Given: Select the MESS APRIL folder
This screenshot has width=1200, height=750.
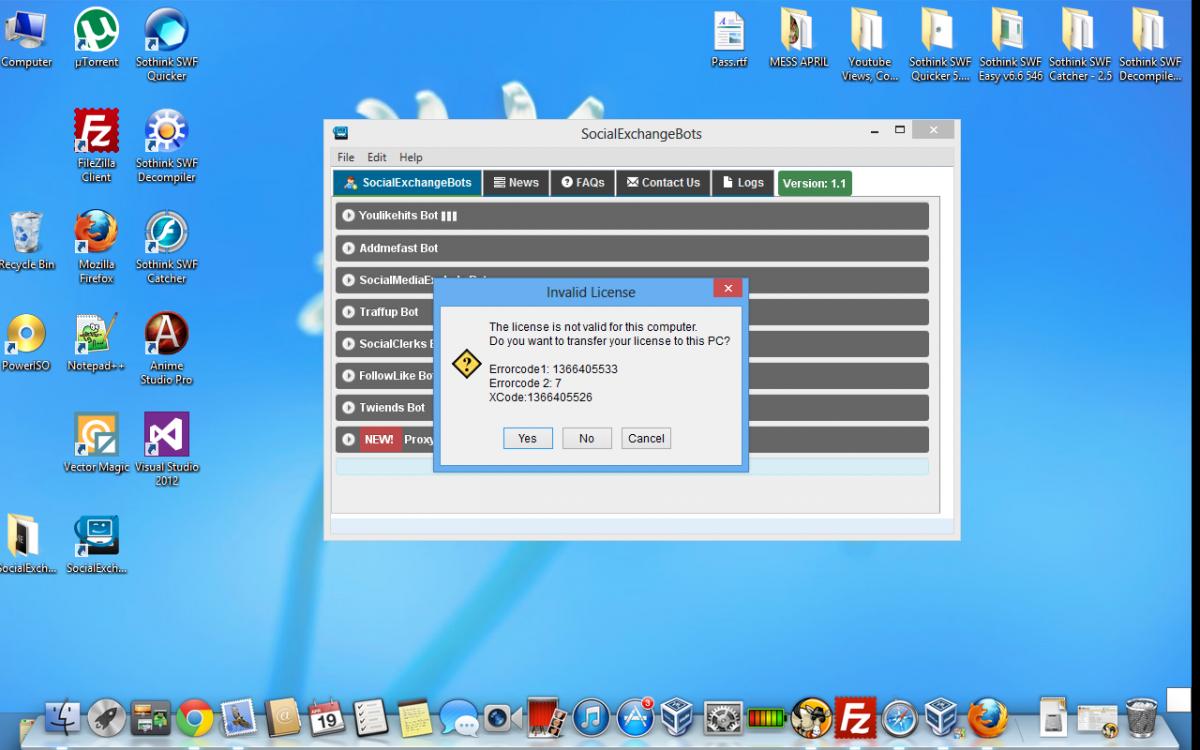Looking at the screenshot, I should click(x=799, y=40).
